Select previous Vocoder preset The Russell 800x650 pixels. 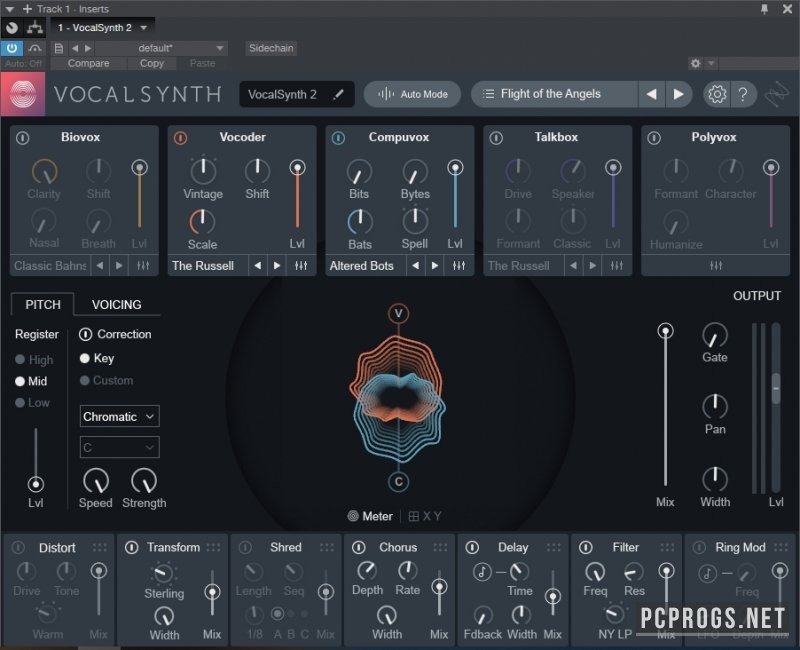(x=258, y=266)
